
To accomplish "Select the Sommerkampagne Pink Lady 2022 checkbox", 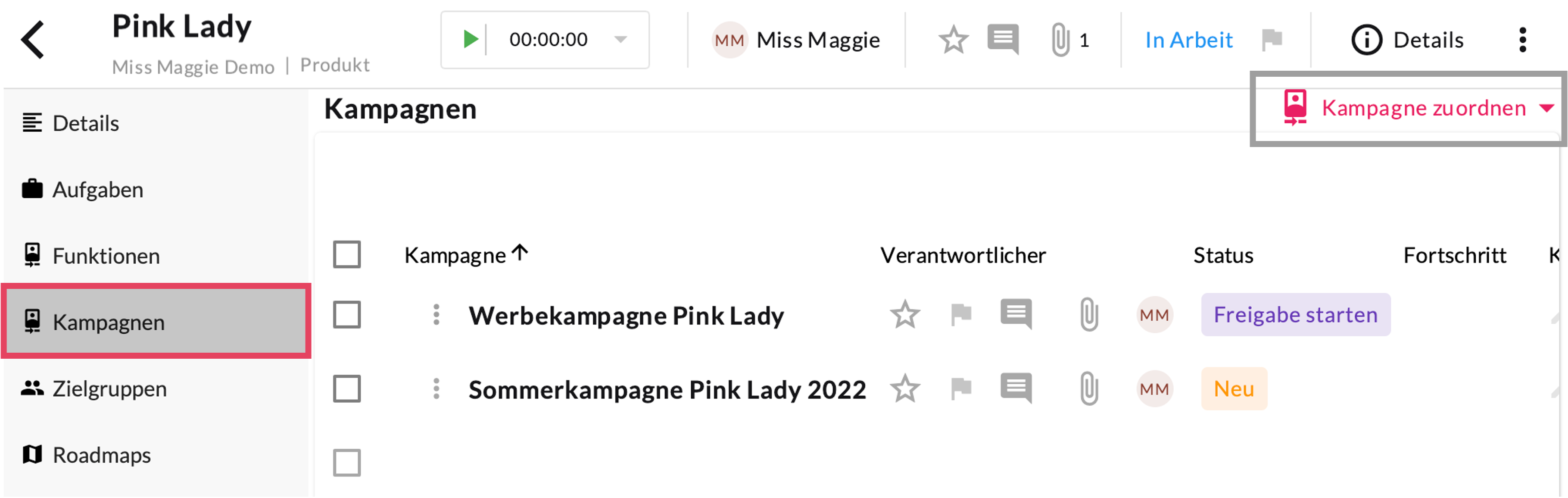I will [x=347, y=389].
